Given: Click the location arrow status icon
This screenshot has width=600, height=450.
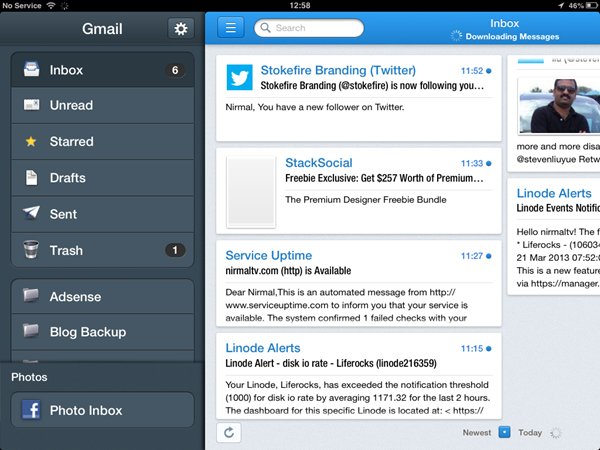Looking at the screenshot, I should coord(561,5).
